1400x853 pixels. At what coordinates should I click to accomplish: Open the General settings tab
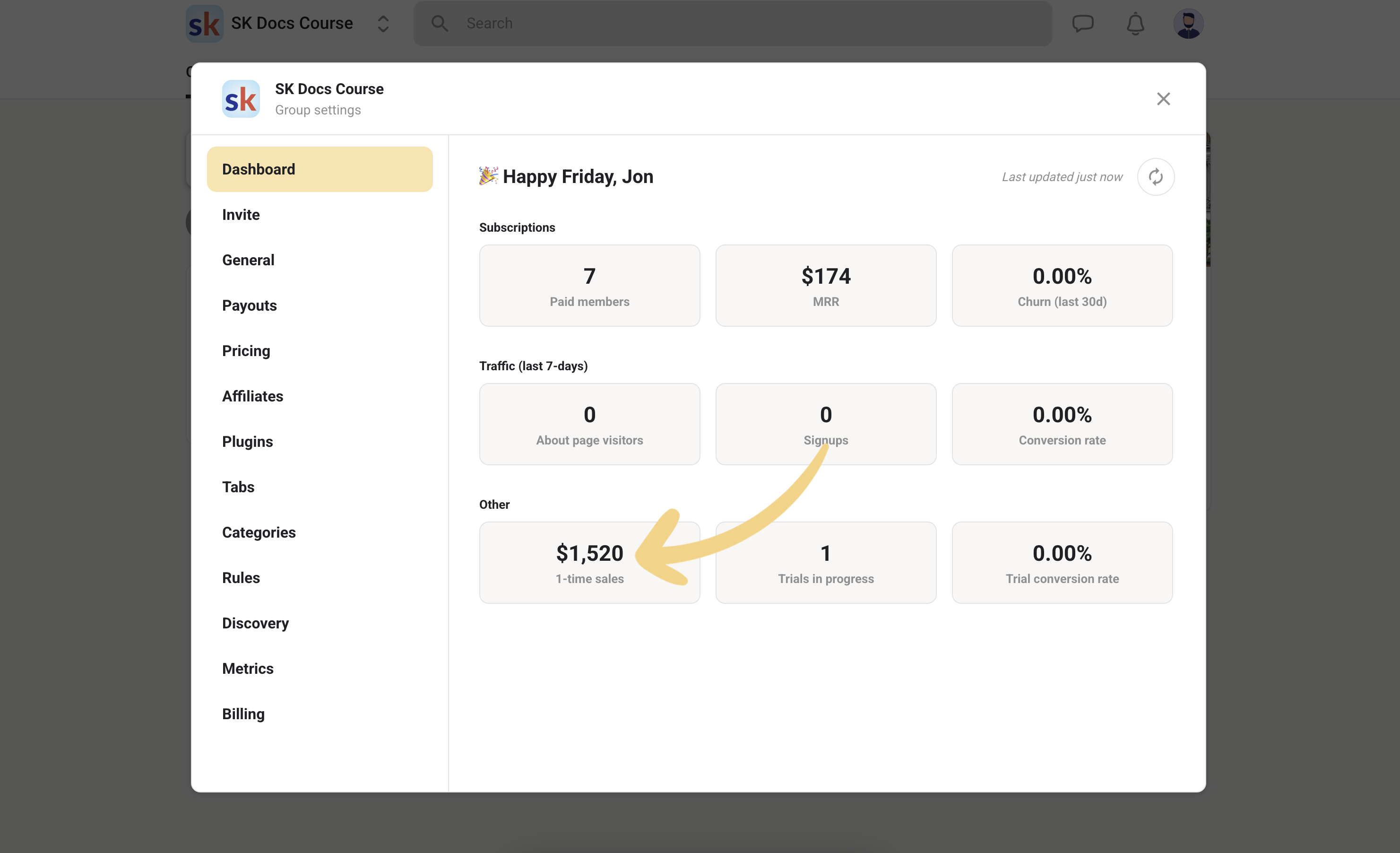pyautogui.click(x=320, y=260)
